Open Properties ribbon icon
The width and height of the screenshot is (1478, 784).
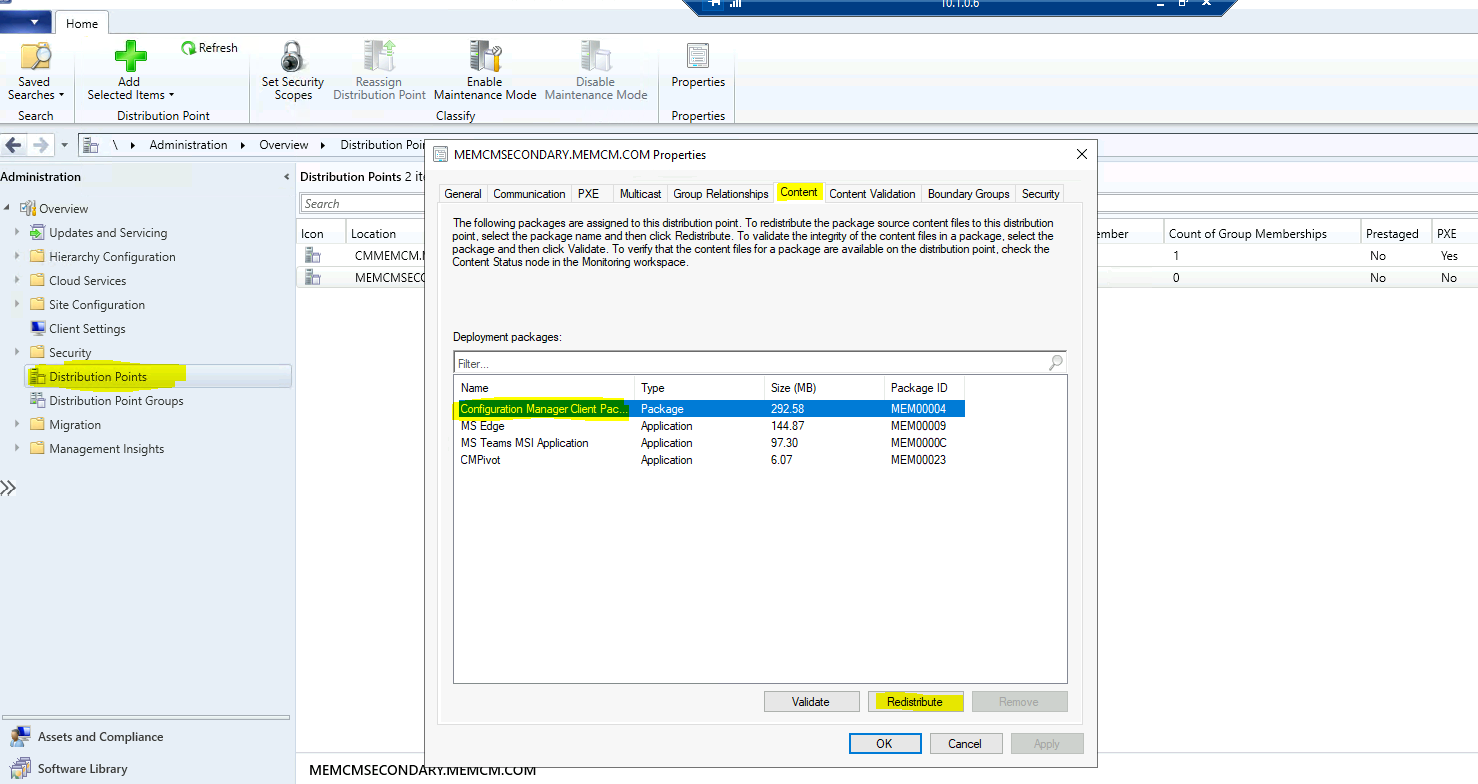click(698, 57)
